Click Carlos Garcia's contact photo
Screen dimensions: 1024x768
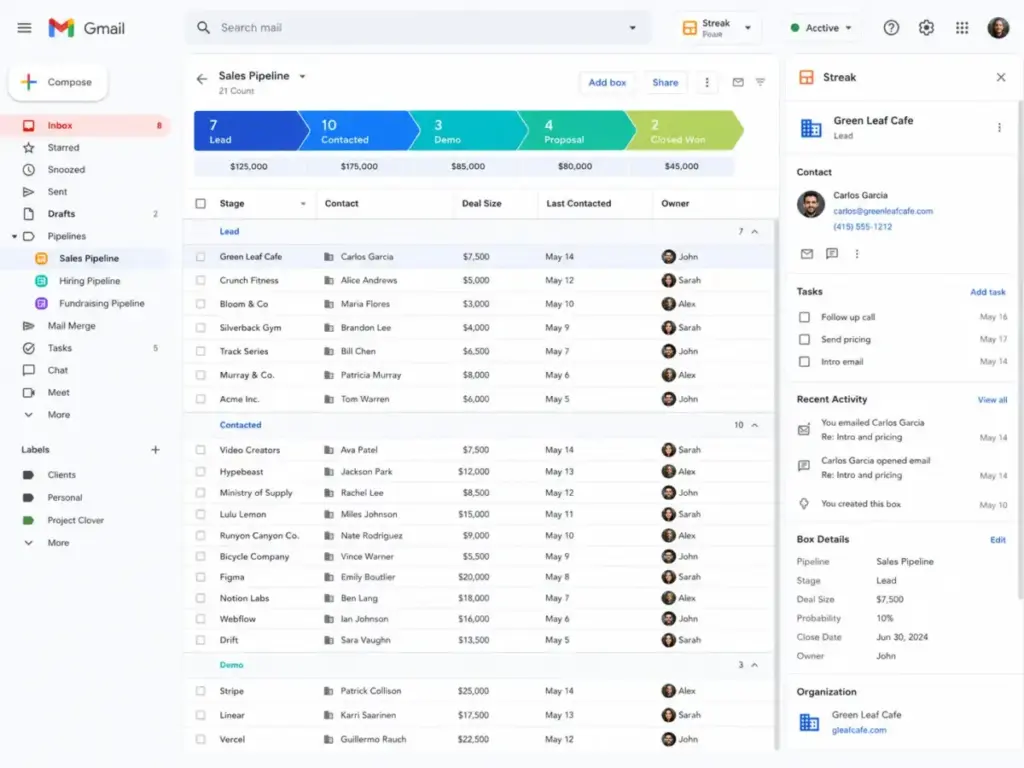coord(810,204)
